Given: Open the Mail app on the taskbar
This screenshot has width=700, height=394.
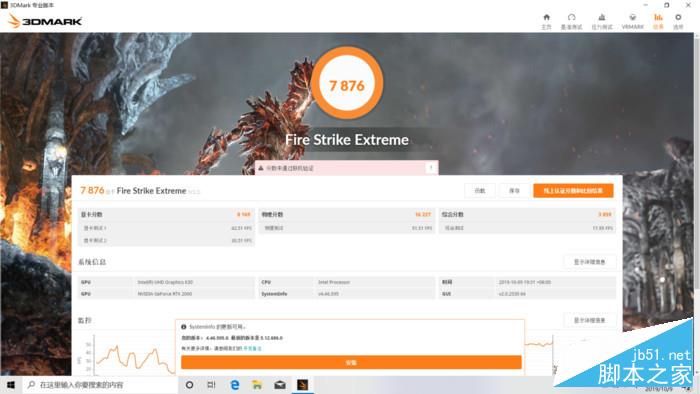Looking at the screenshot, I should [280, 385].
